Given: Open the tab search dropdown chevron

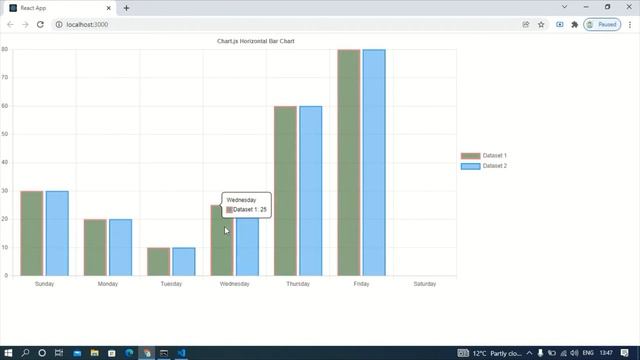Looking at the screenshot, I should (x=564, y=7).
